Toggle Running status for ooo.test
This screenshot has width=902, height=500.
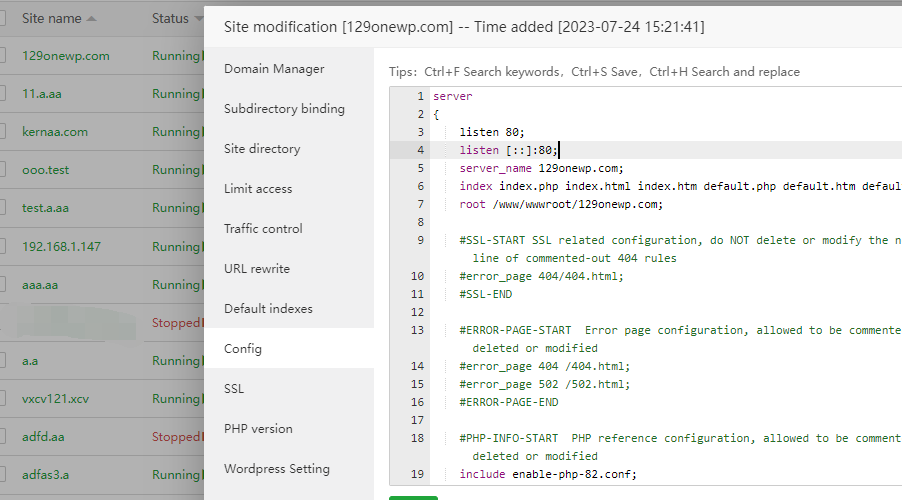tap(176, 170)
